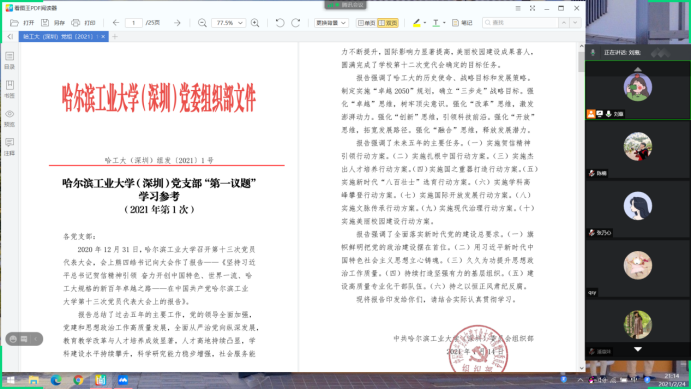Open the 77.5% zoom level dropdown
The image size is (692, 389).
tap(229, 23)
